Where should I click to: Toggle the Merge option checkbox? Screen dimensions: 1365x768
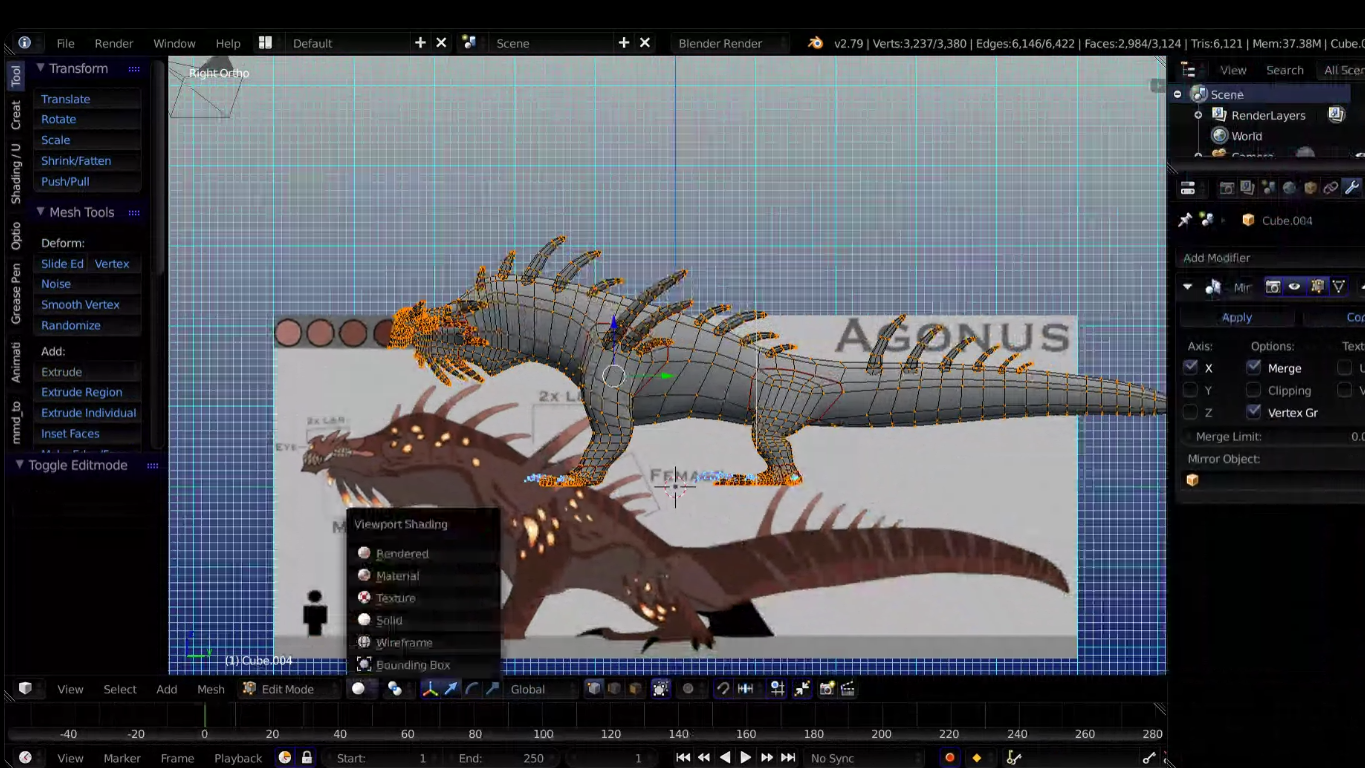point(1254,367)
